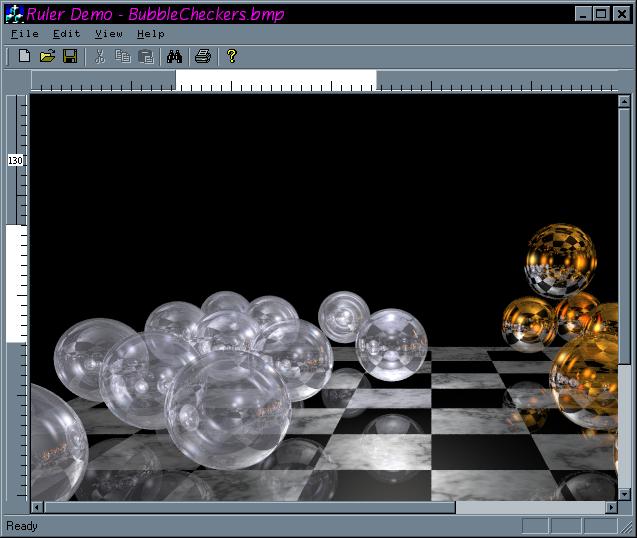The height and width of the screenshot is (538, 637).
Task: Click the binoculars Find icon
Action: tap(174, 56)
